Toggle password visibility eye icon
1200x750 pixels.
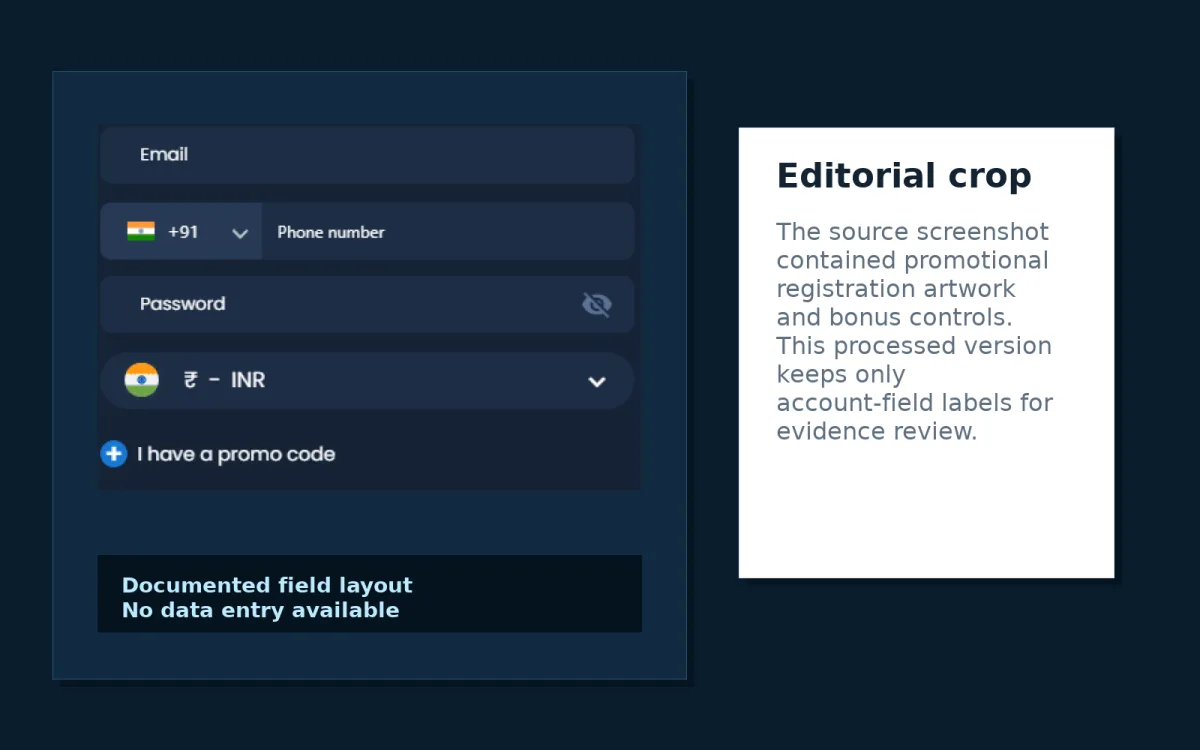pyautogui.click(x=597, y=304)
